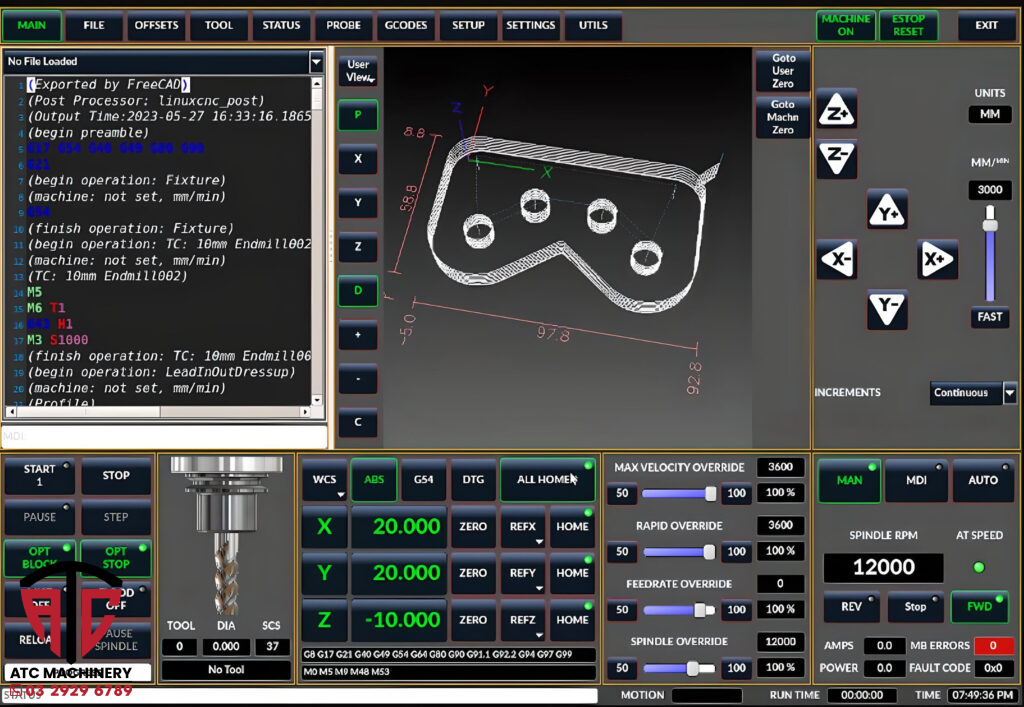Switch to the GCODES tab

pyautogui.click(x=406, y=27)
